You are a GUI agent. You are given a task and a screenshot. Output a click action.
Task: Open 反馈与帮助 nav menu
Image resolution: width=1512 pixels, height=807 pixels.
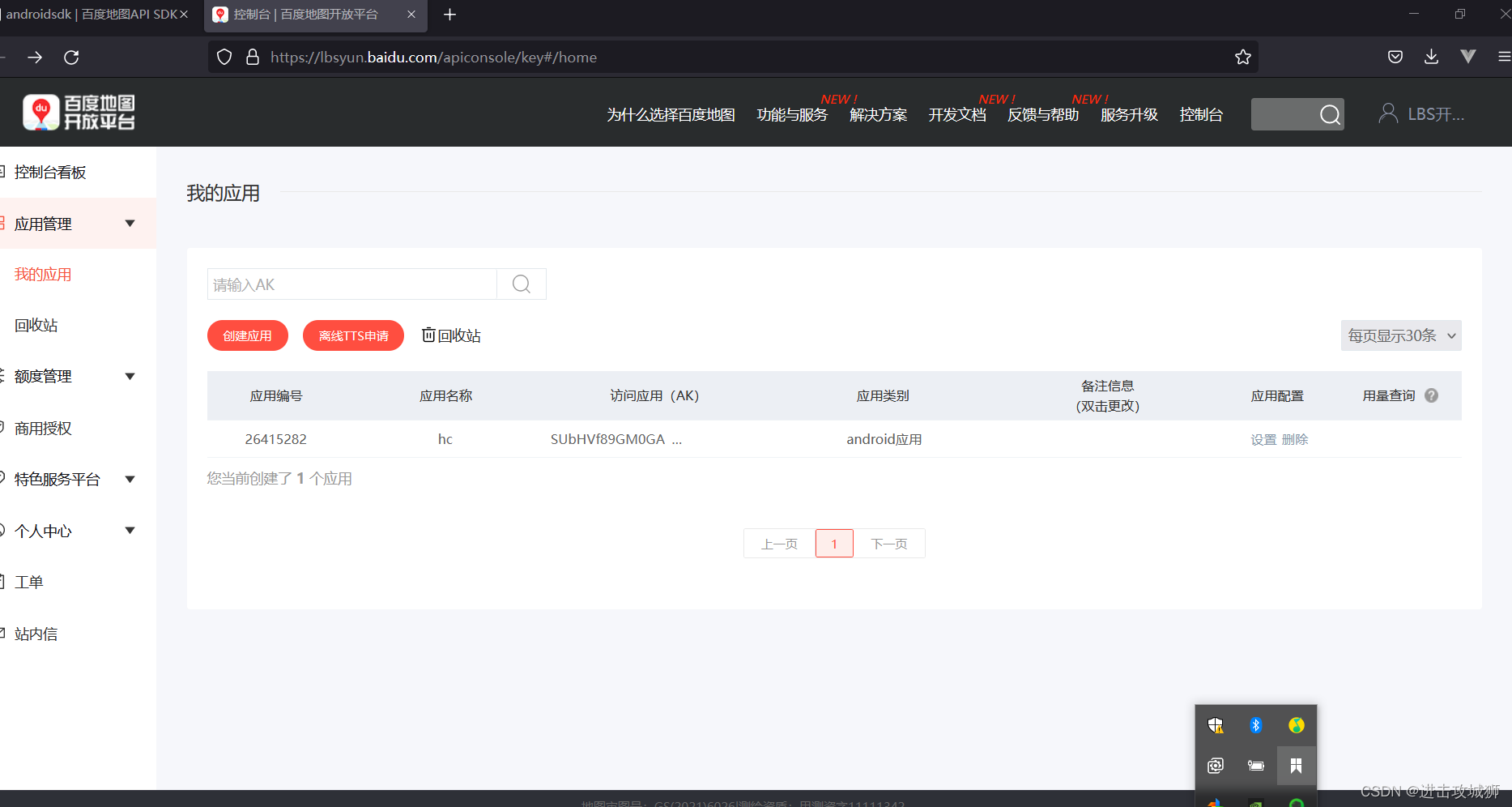click(1043, 115)
